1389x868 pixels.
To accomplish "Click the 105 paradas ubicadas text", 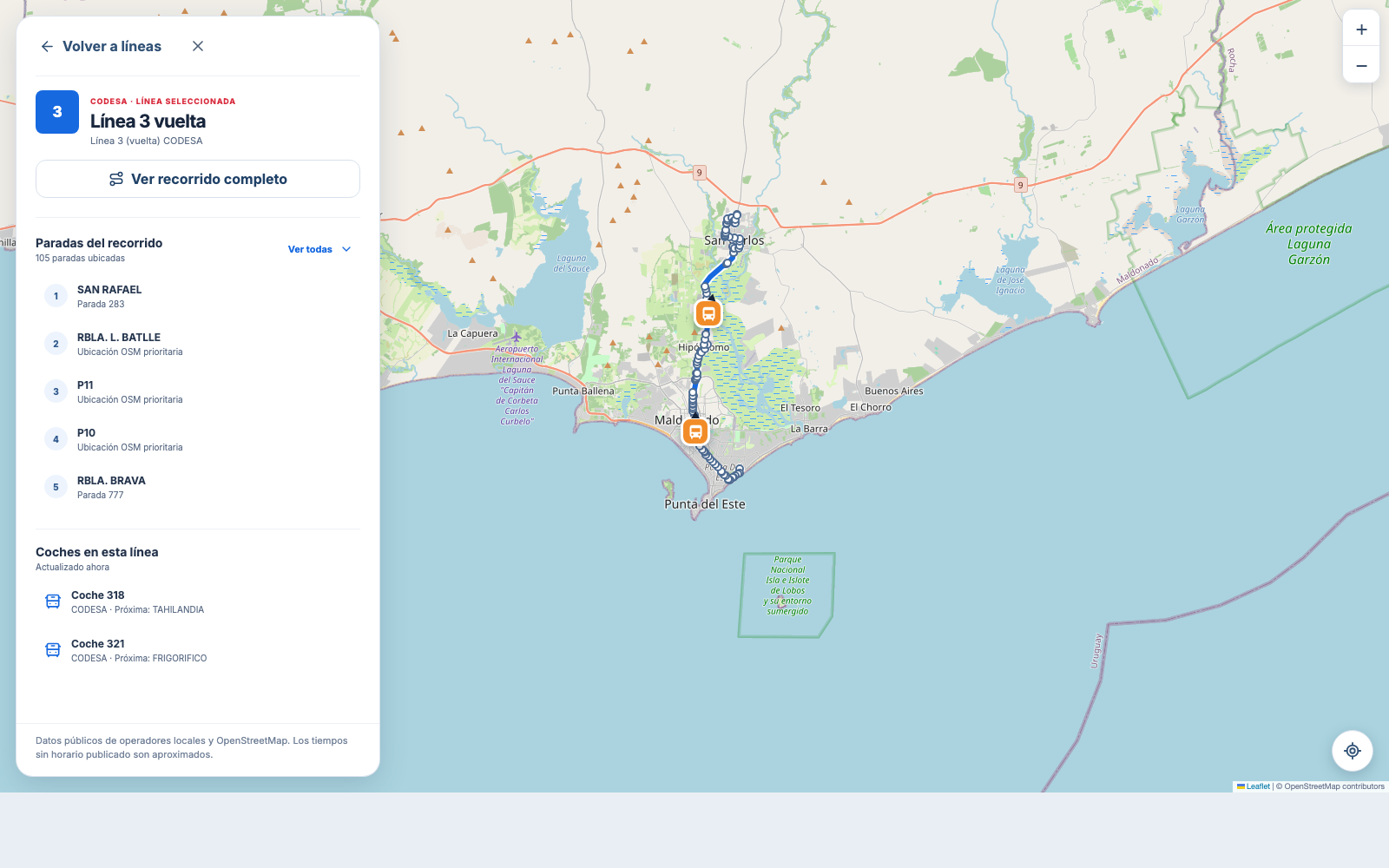I will [80, 259].
